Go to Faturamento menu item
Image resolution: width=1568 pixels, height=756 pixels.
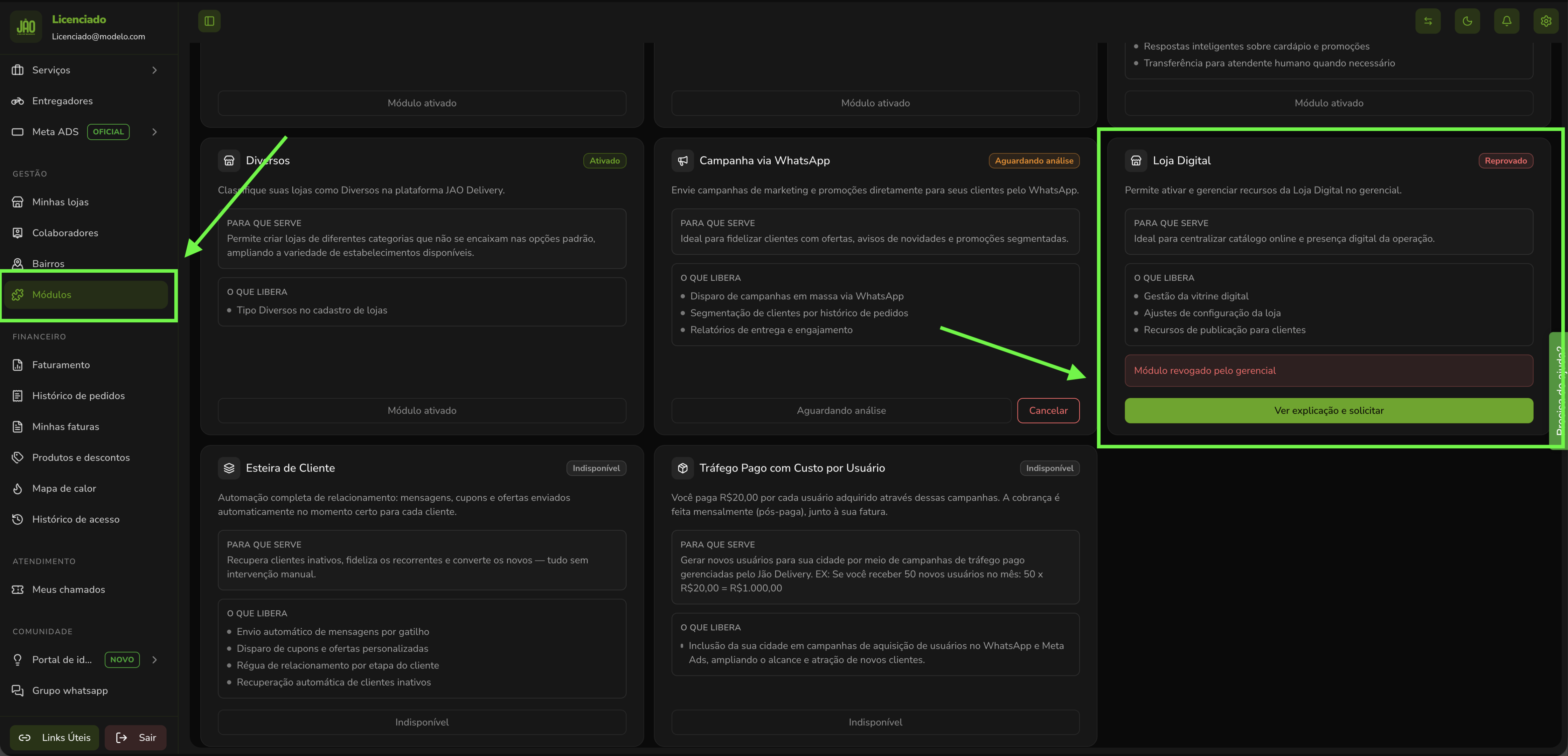61,365
